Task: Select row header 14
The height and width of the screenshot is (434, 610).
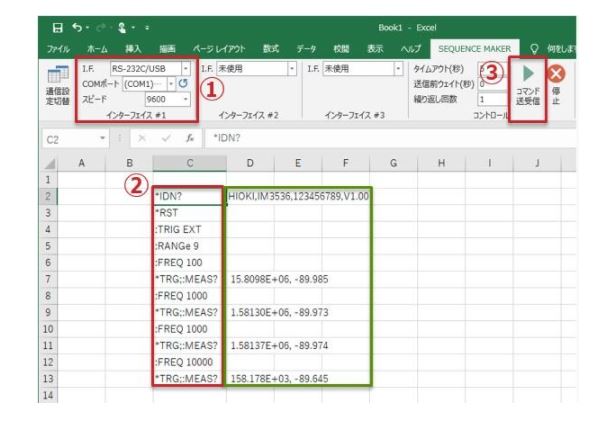Action: (x=48, y=395)
